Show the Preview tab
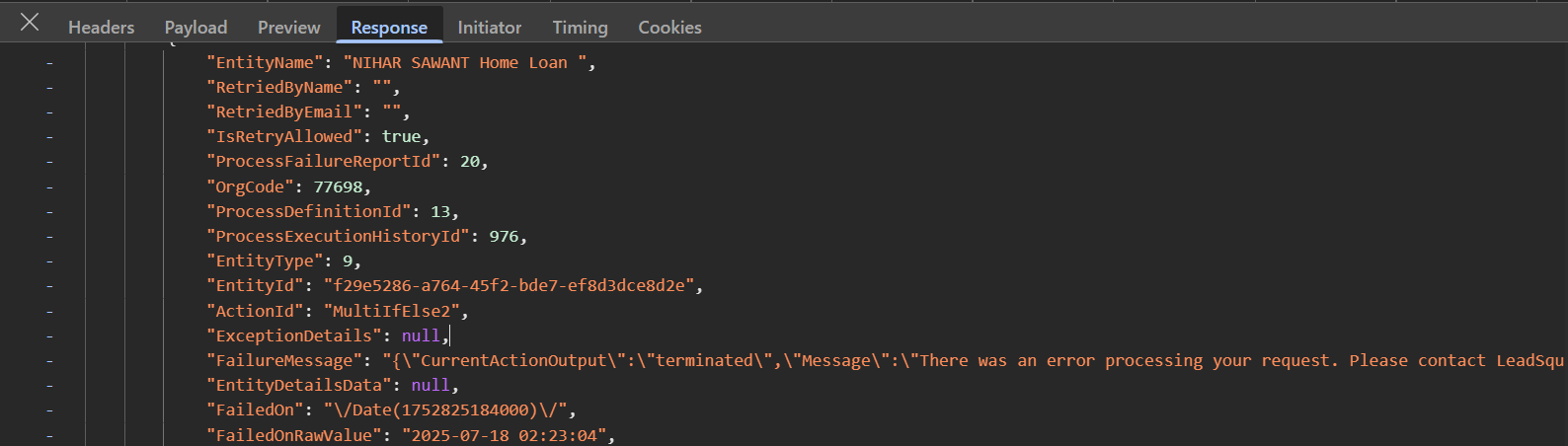The height and width of the screenshot is (446, 1568). point(288,28)
